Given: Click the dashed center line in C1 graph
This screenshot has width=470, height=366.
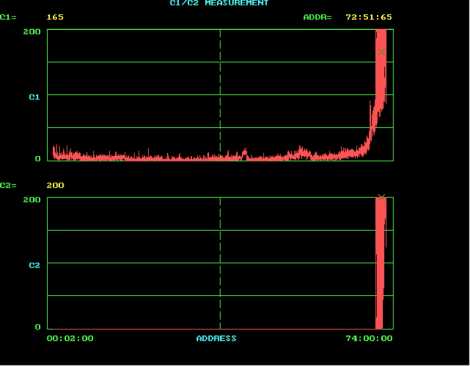Looking at the screenshot, I should (x=220, y=95).
